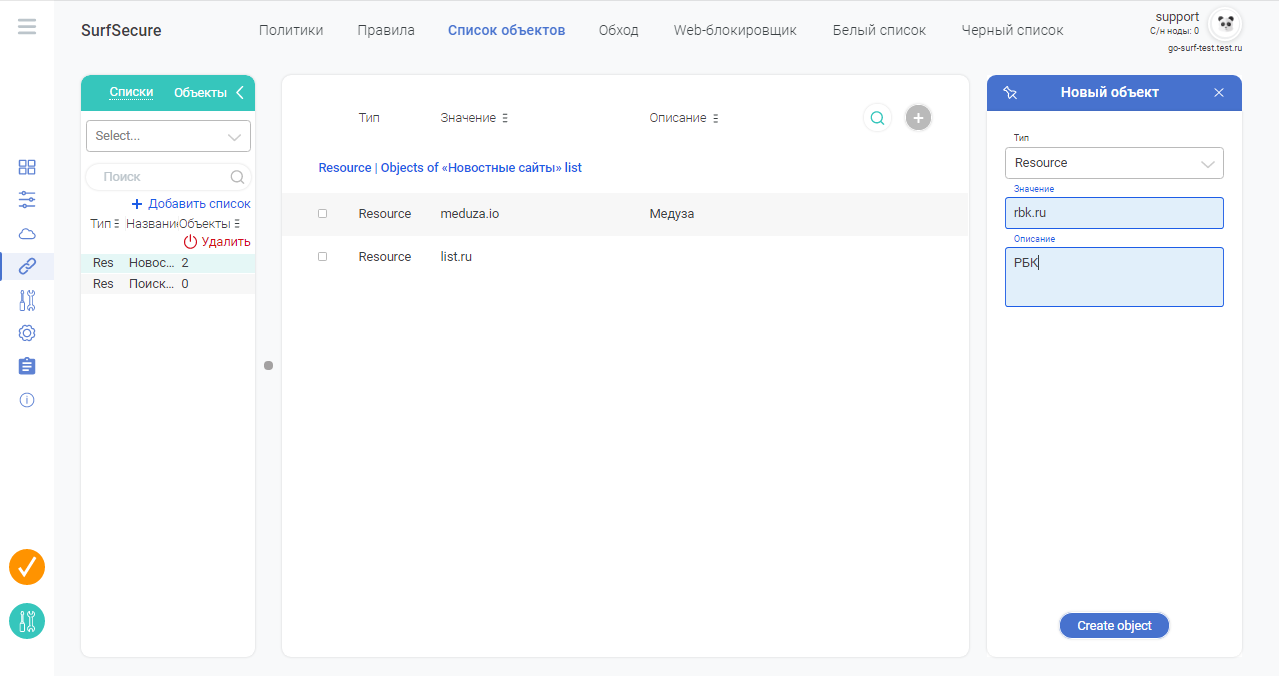Open the Select... dropdown in lists panel

(168, 136)
